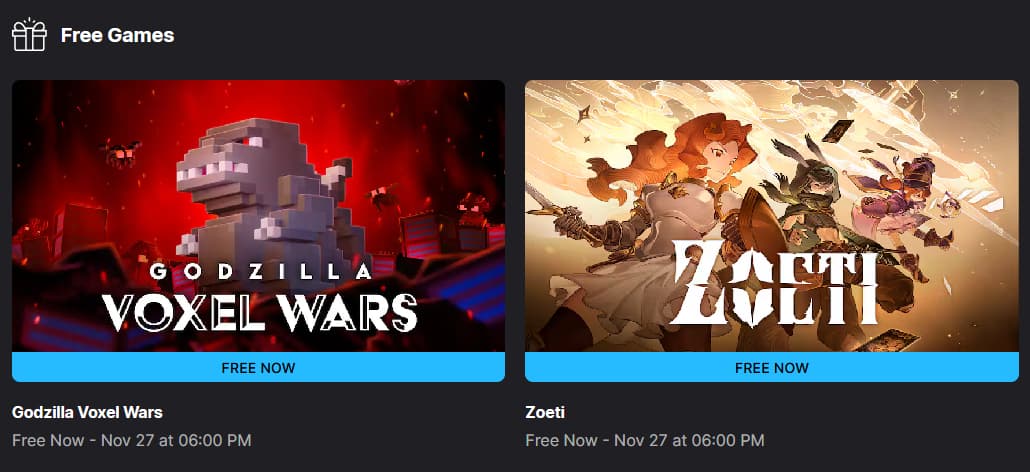Click the white ZOETI logo in the artwork

tap(775, 284)
